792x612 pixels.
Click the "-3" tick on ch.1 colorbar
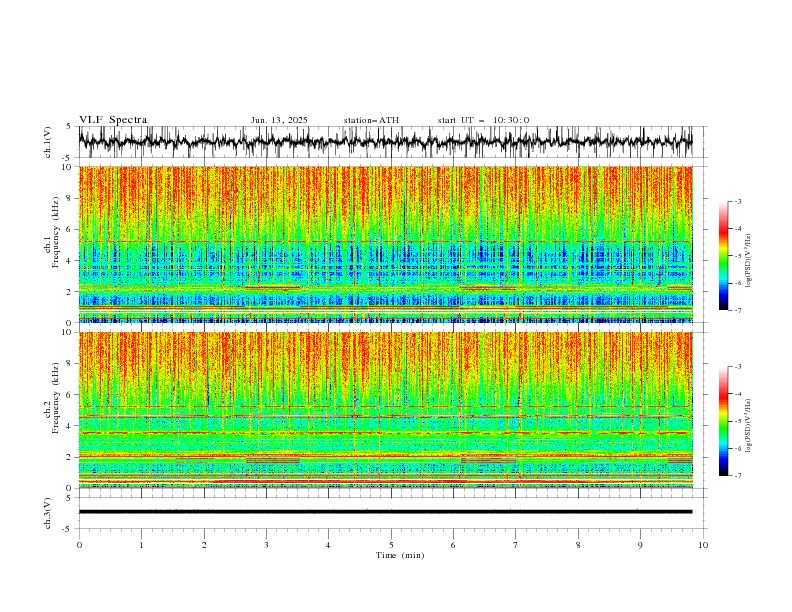click(738, 201)
